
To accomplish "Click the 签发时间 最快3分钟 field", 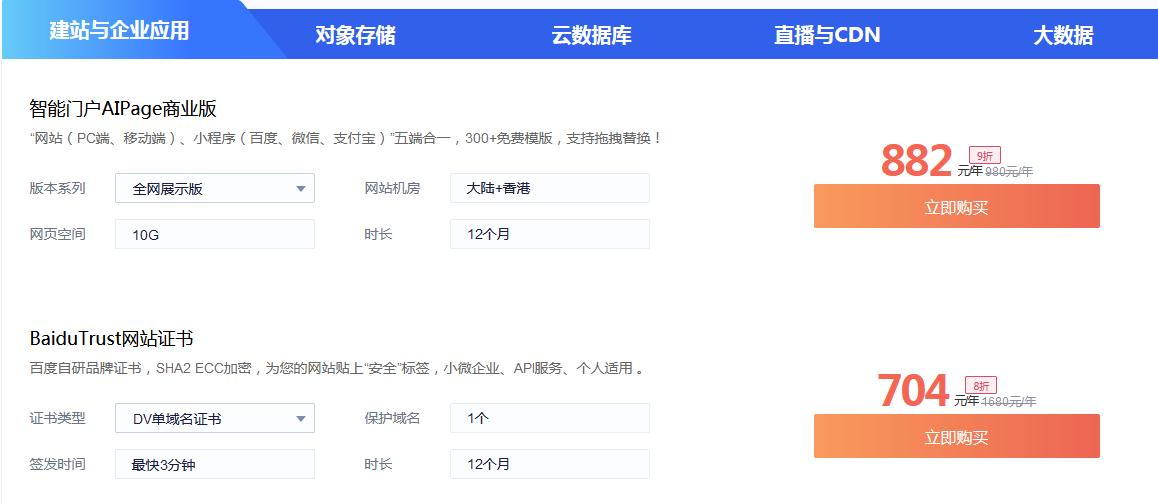I will click(x=215, y=464).
